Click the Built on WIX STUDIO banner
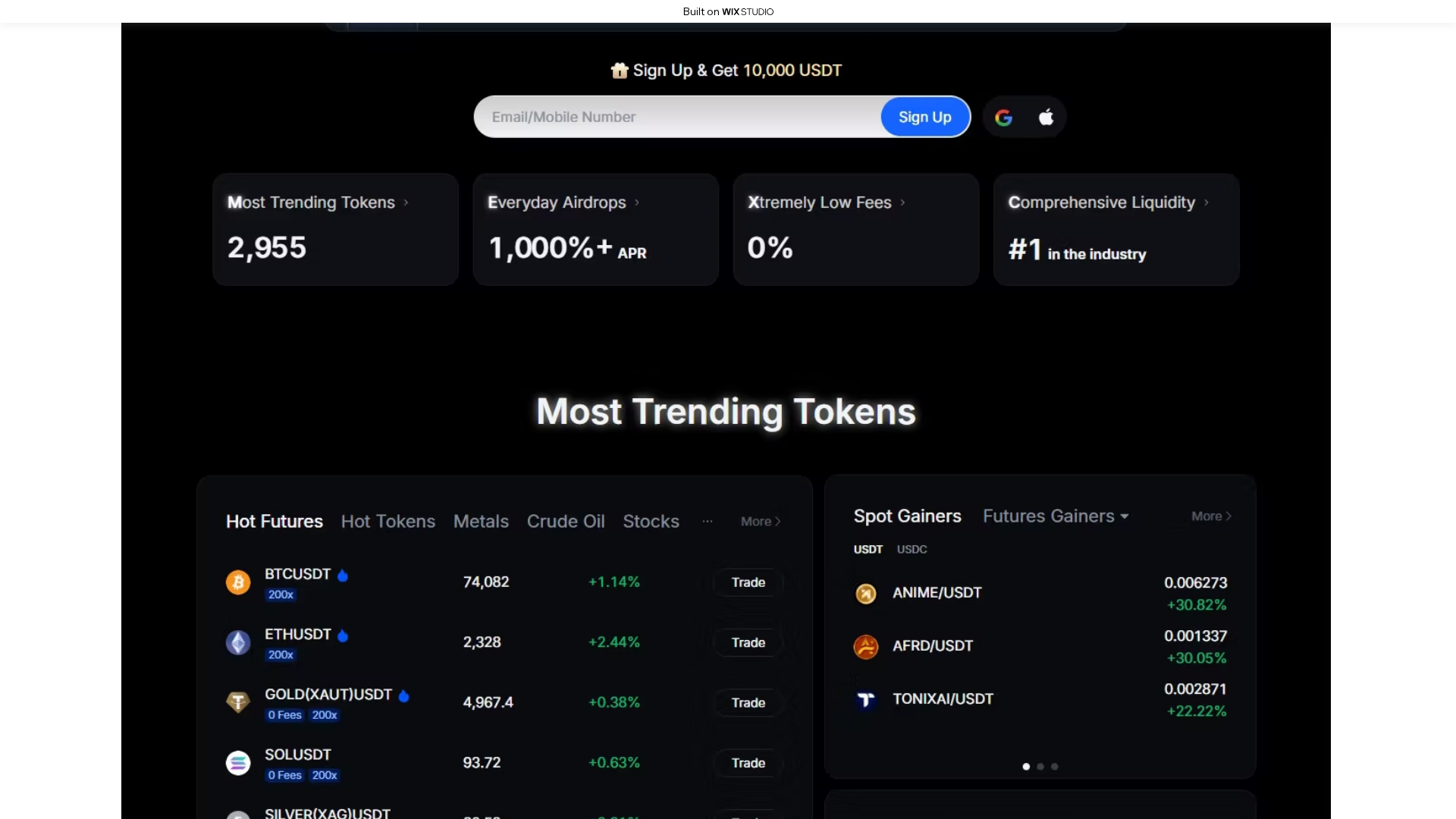Screen dimensions: 1456x819 [728, 11]
